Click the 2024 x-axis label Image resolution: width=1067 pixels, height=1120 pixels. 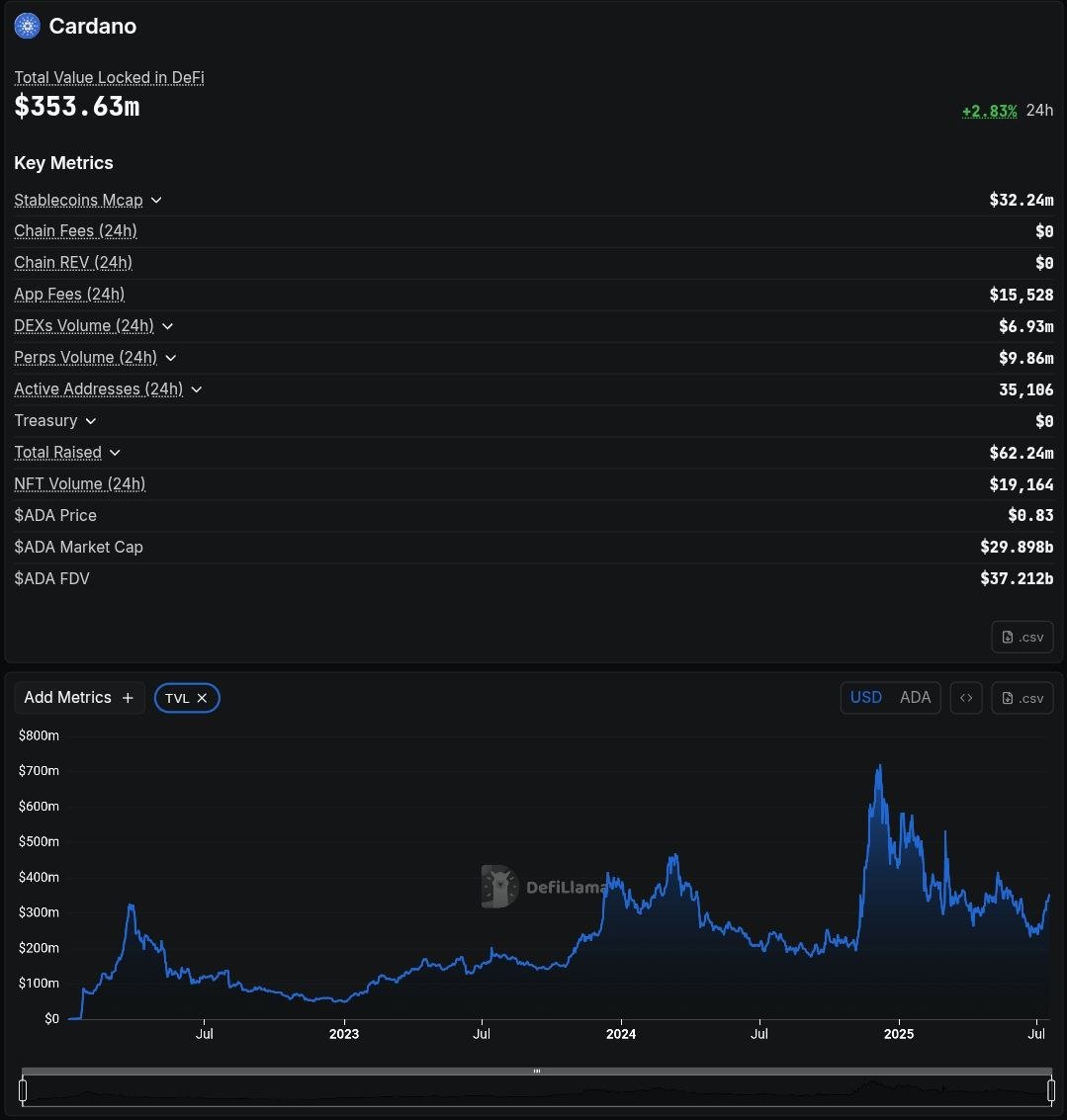coord(620,1034)
